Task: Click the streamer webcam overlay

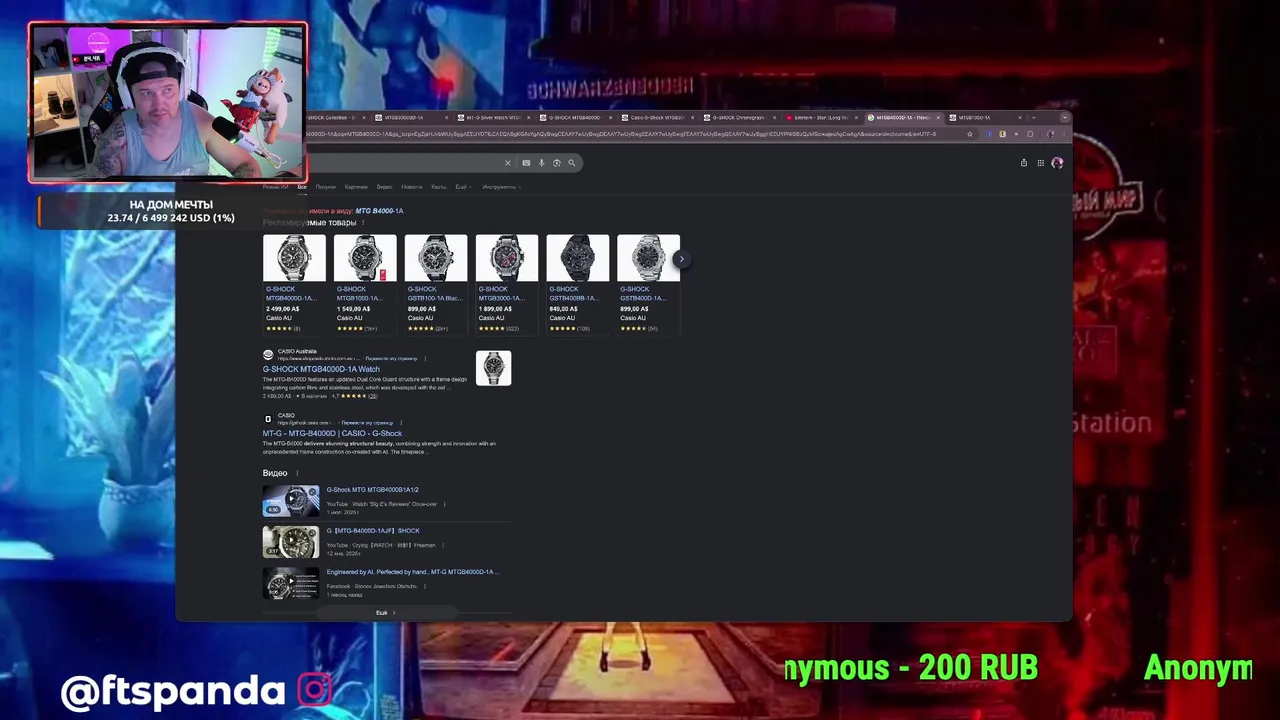Action: [168, 103]
